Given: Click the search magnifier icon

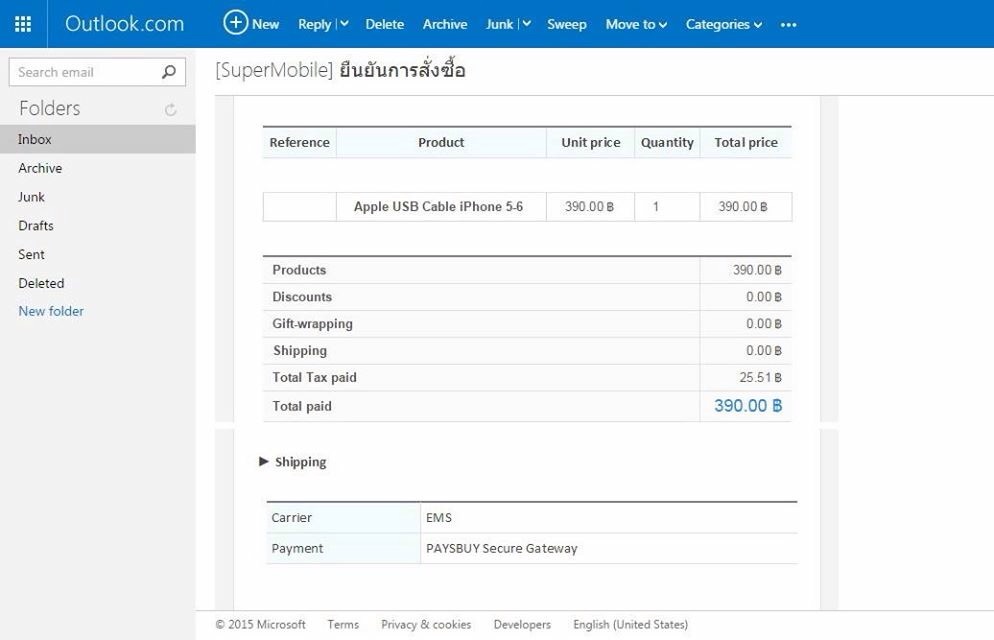Looking at the screenshot, I should (169, 72).
